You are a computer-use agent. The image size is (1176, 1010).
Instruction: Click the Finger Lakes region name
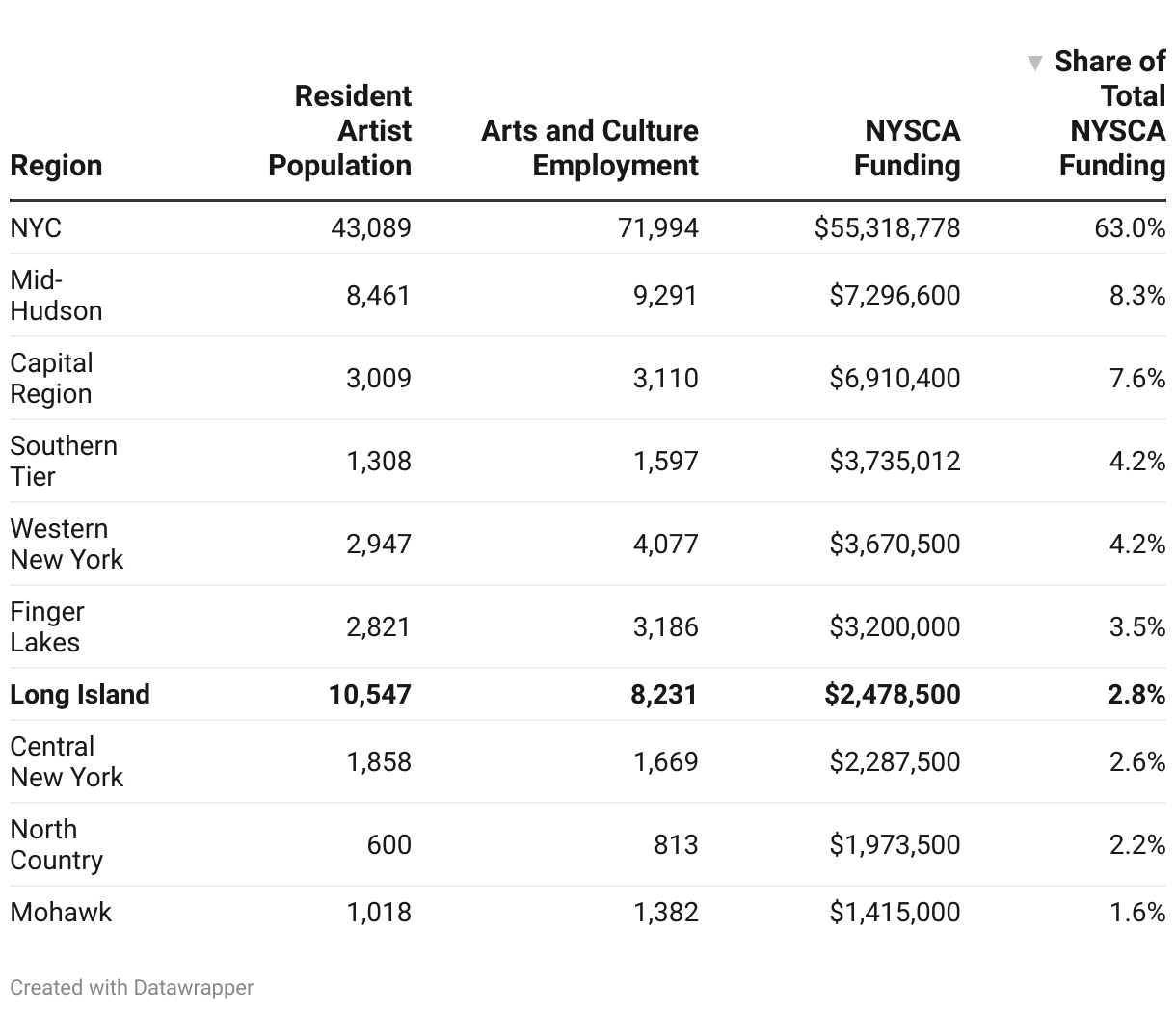[47, 627]
